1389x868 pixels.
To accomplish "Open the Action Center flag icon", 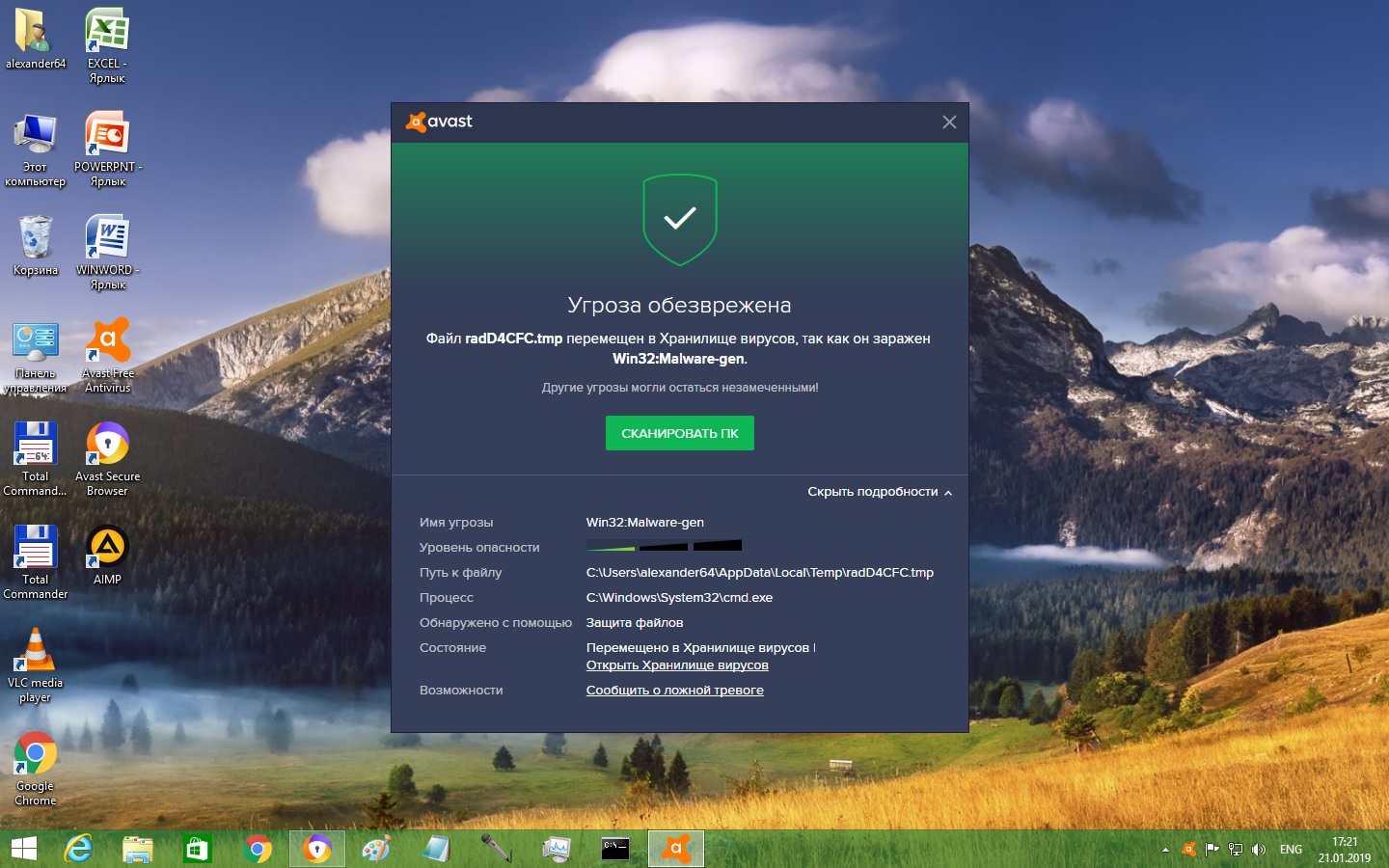I will 1212,850.
